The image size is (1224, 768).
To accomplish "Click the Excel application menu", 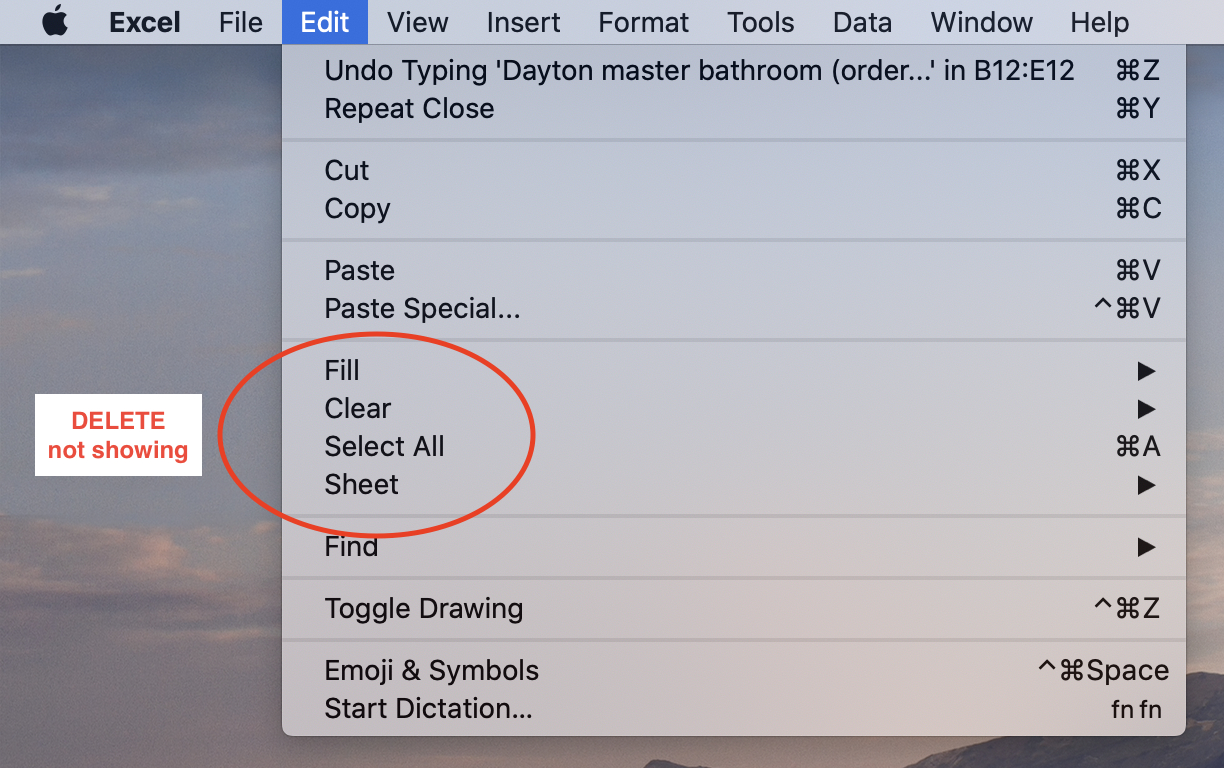I will [x=144, y=22].
